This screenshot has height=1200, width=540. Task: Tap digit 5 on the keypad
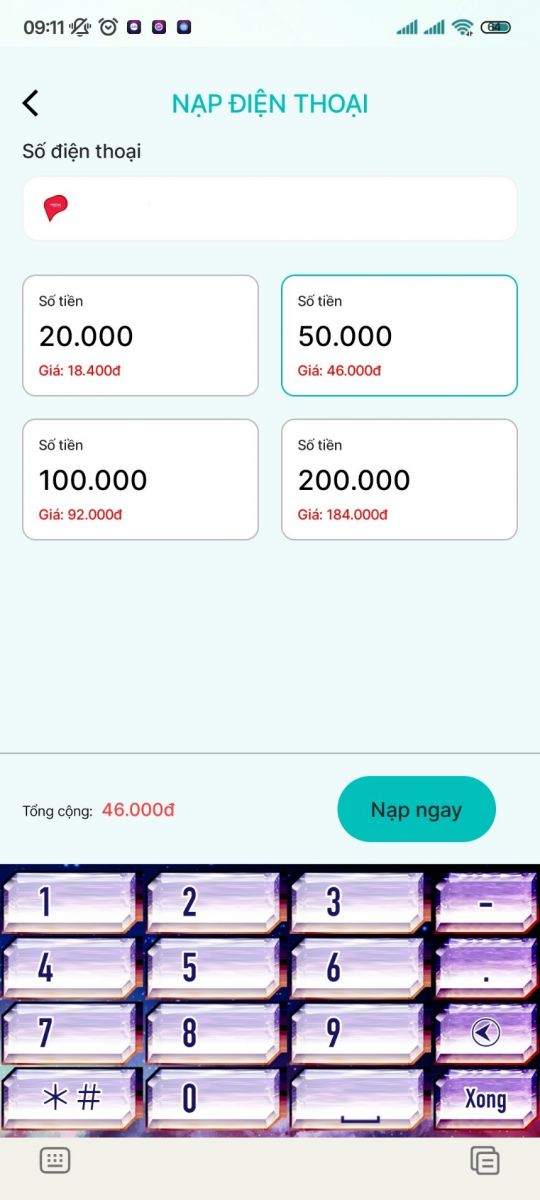pos(214,967)
